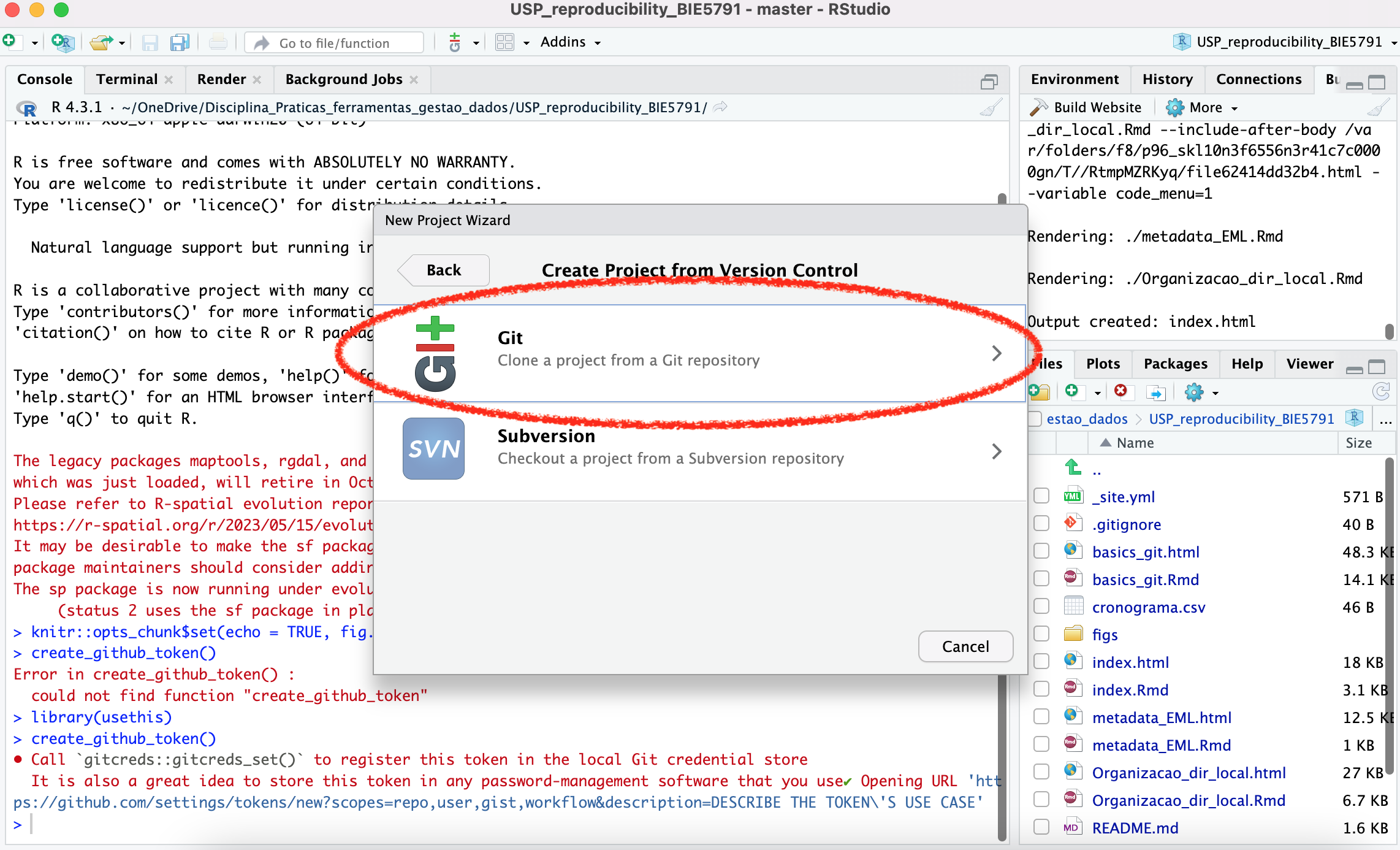
Task: Switch to the Viewer tab
Action: [1309, 364]
